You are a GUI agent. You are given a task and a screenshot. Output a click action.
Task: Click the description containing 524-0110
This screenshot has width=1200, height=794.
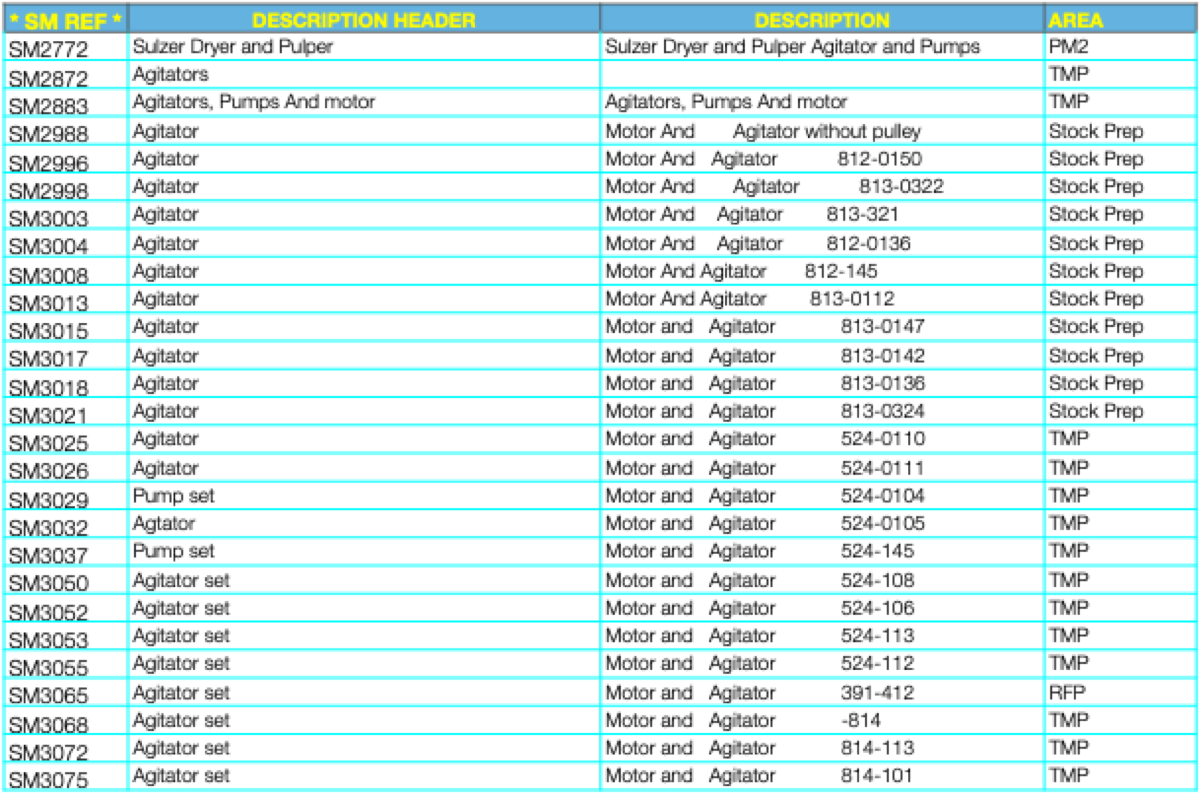tap(822, 439)
